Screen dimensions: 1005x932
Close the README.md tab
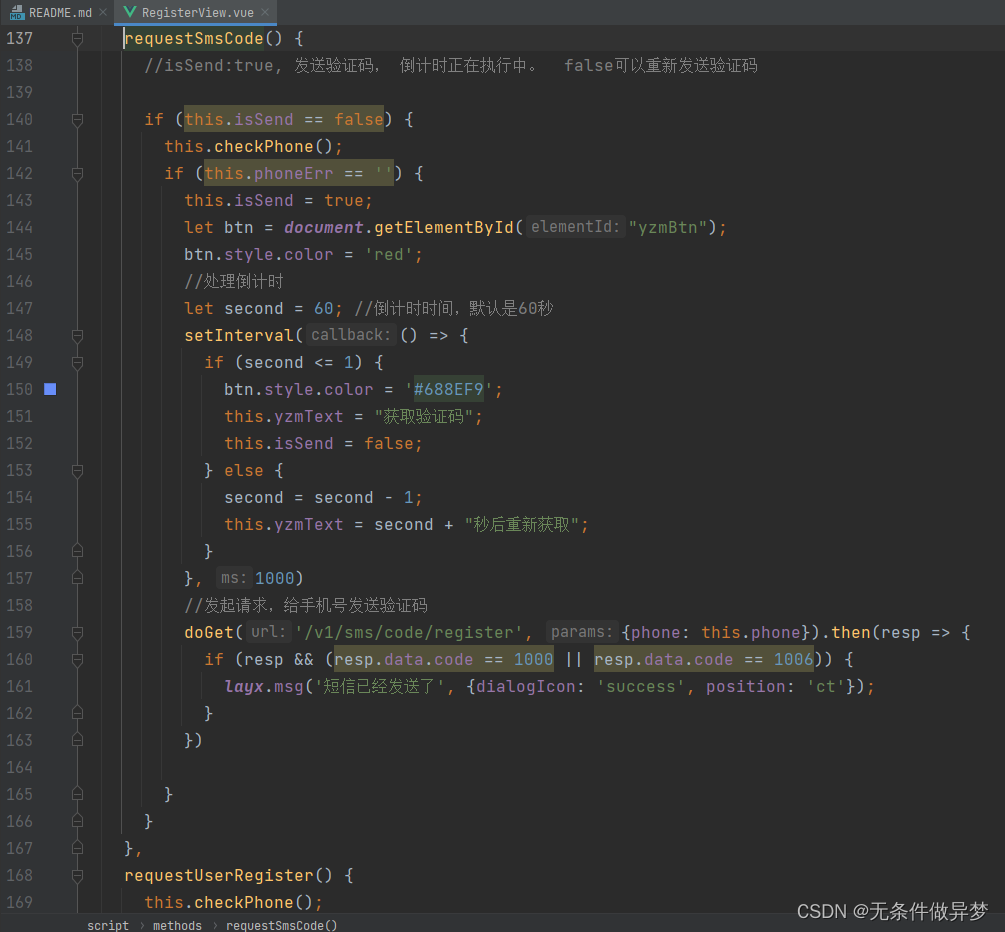pos(103,12)
